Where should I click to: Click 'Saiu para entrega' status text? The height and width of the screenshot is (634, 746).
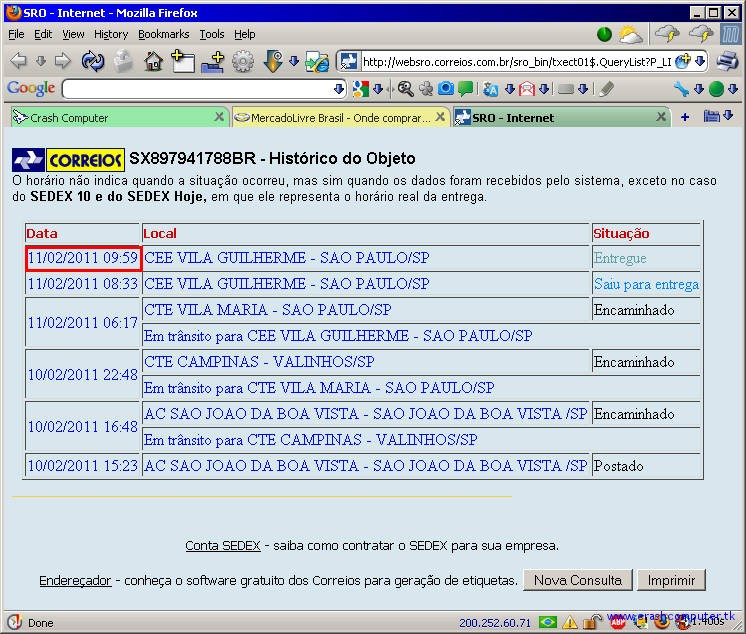(646, 284)
